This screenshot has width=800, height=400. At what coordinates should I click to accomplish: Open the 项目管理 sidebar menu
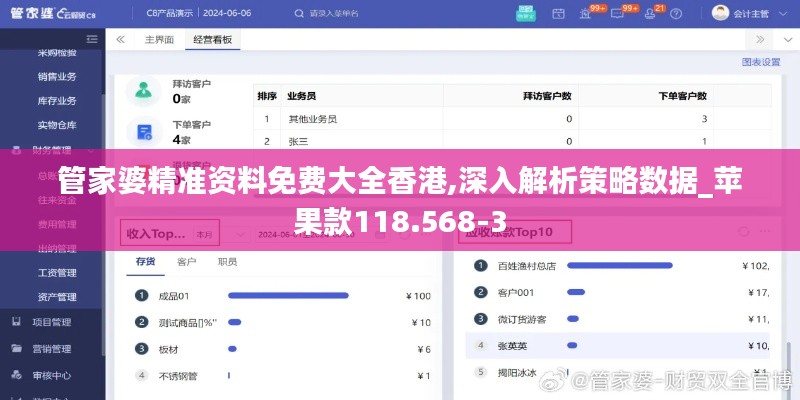pyautogui.click(x=51, y=322)
